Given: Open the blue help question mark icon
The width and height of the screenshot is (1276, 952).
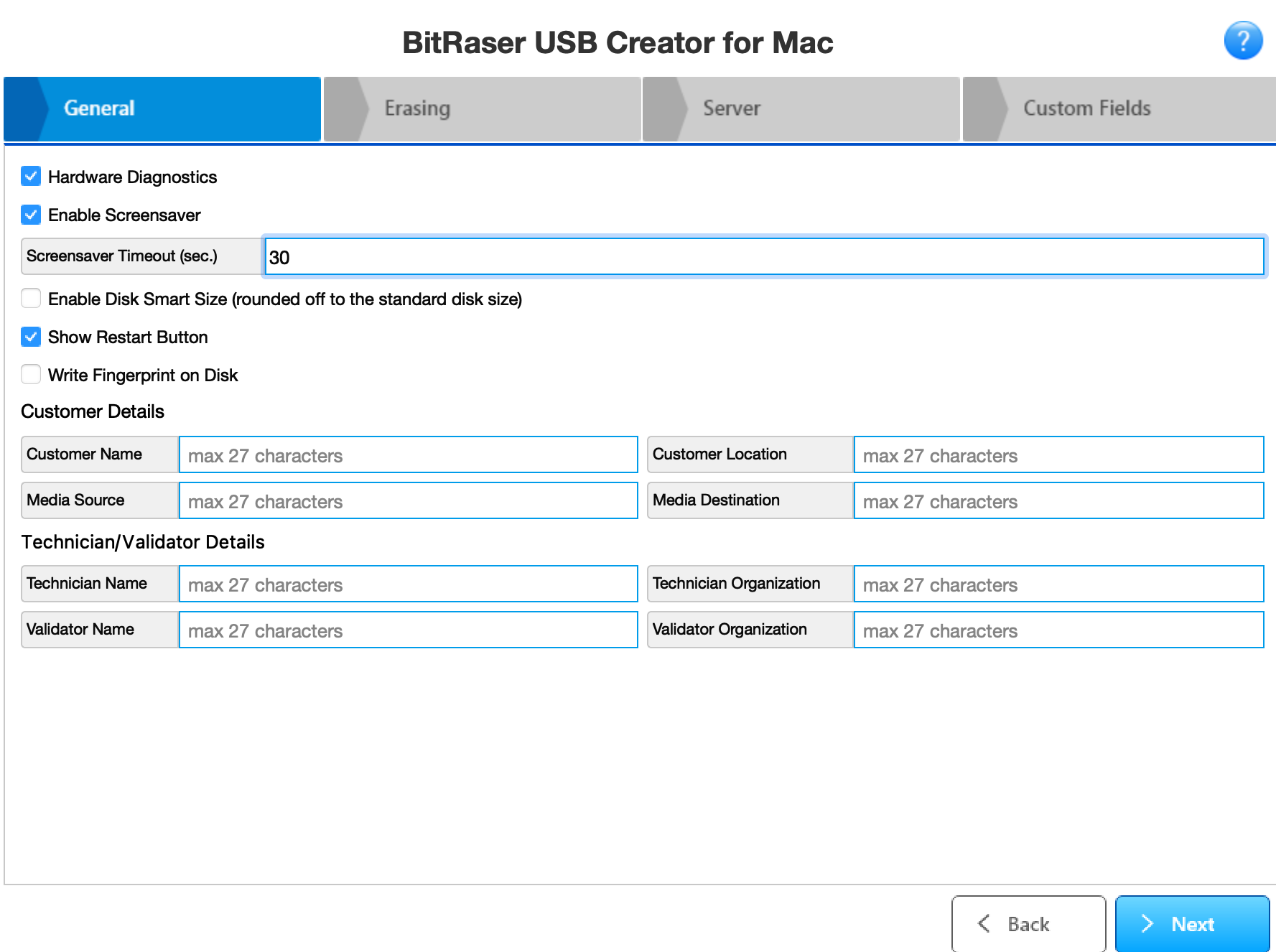Looking at the screenshot, I should pyautogui.click(x=1243, y=41).
